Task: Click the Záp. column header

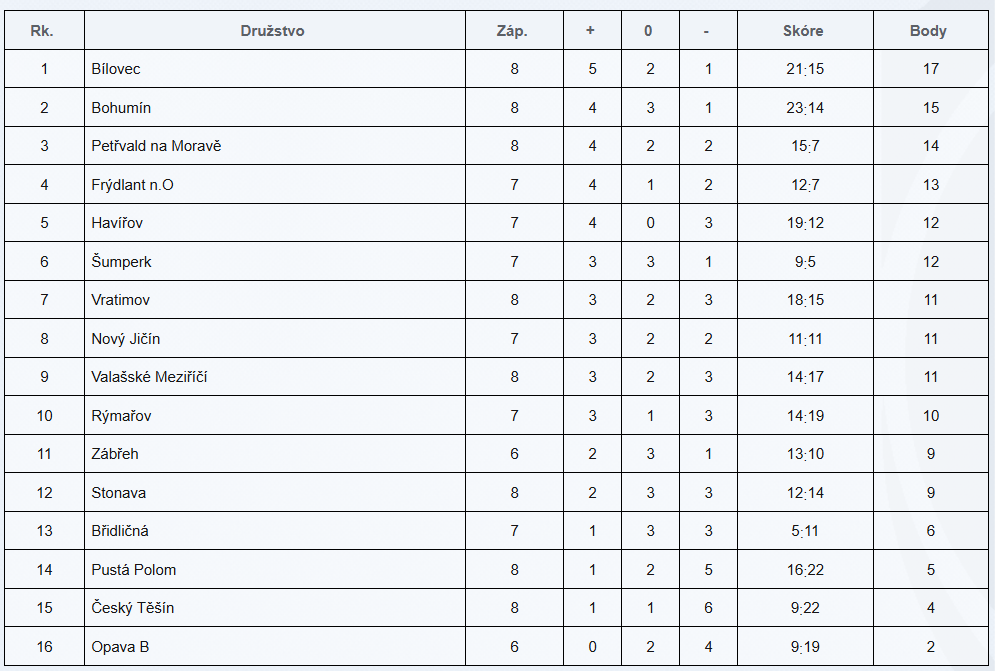Action: point(512,31)
